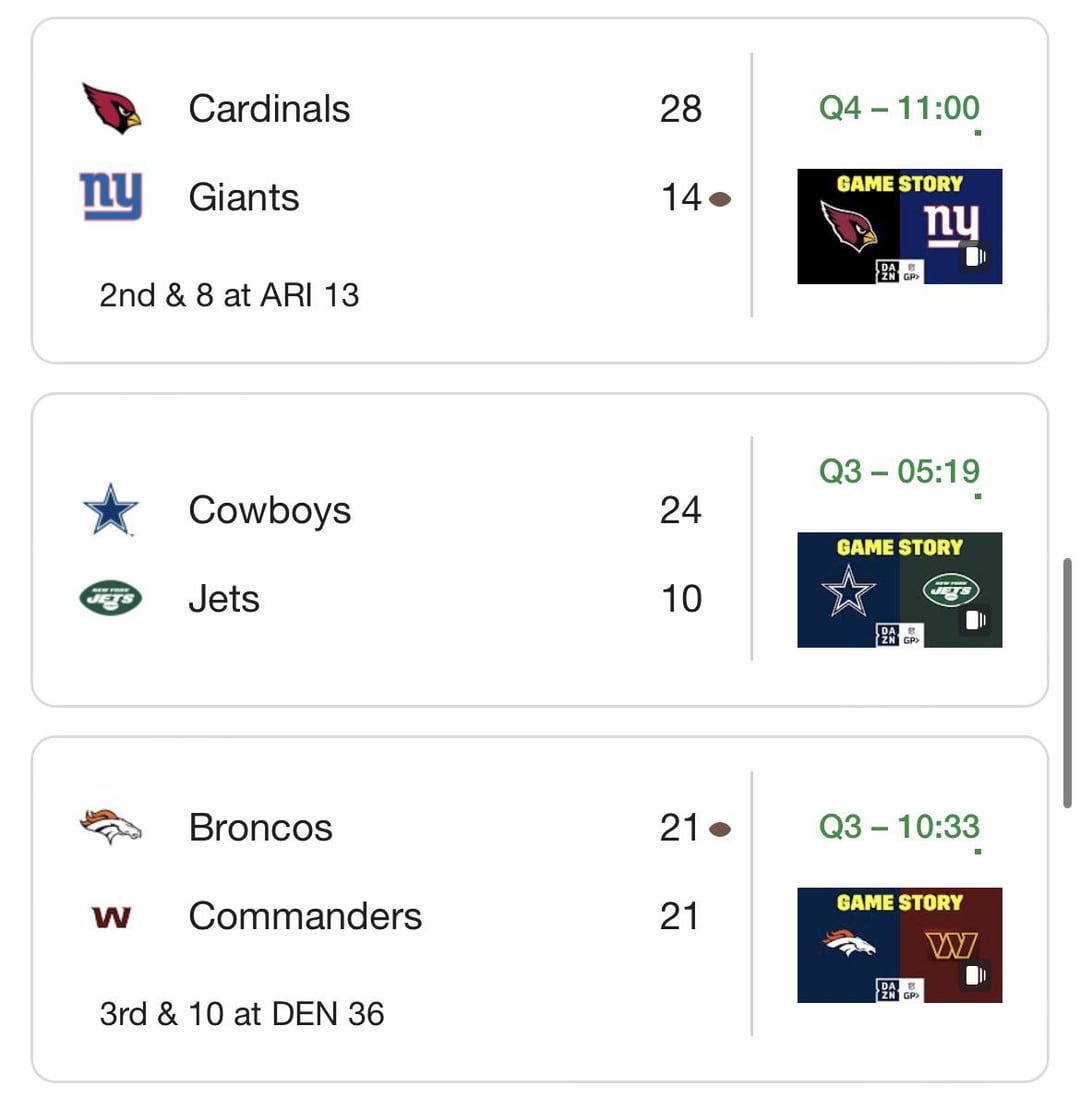This screenshot has height=1098, width=1080.
Task: Click the possession football icon beside Broncos
Action: pyautogui.click(x=720, y=830)
